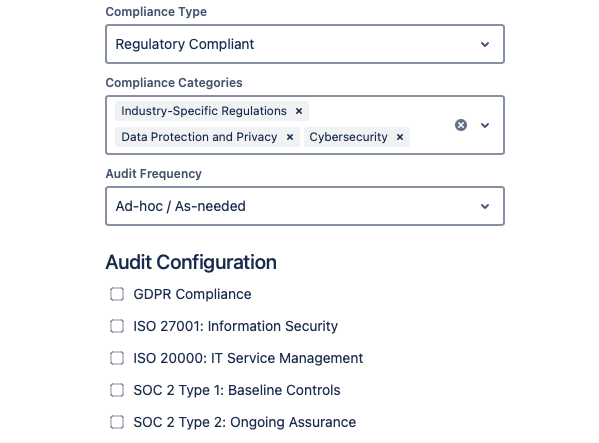Clear all selected compliance categories
Screen dimensions: 599x443
[x=461, y=125]
